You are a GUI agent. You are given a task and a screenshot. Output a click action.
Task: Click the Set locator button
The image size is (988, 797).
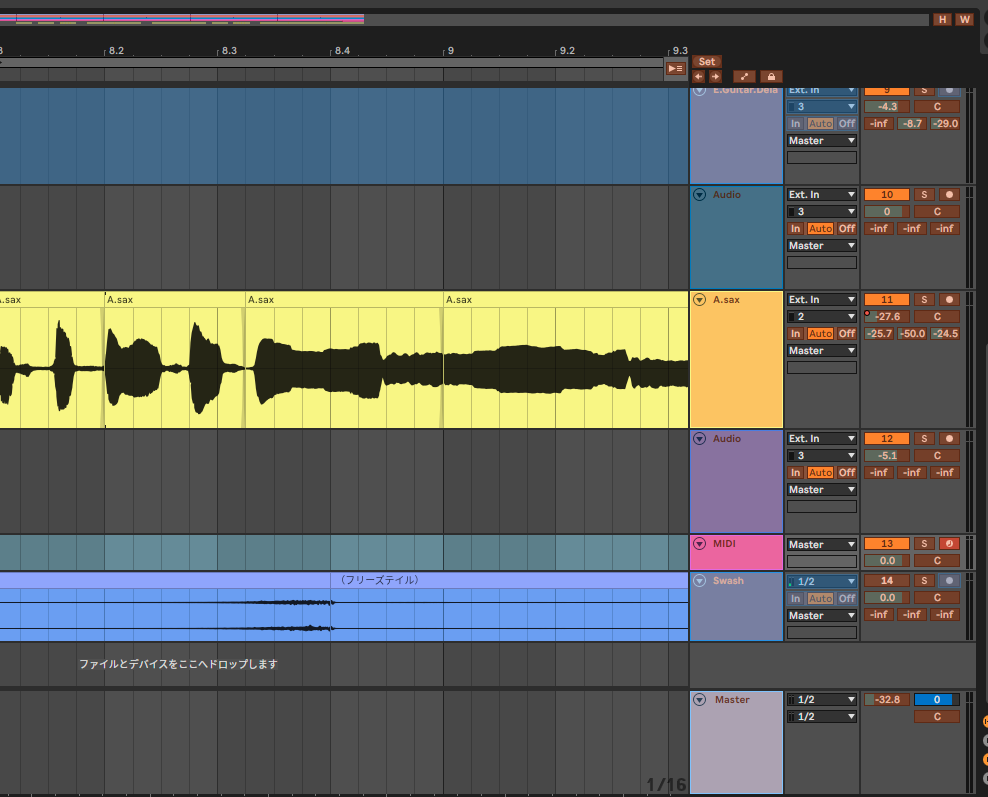pyautogui.click(x=706, y=61)
